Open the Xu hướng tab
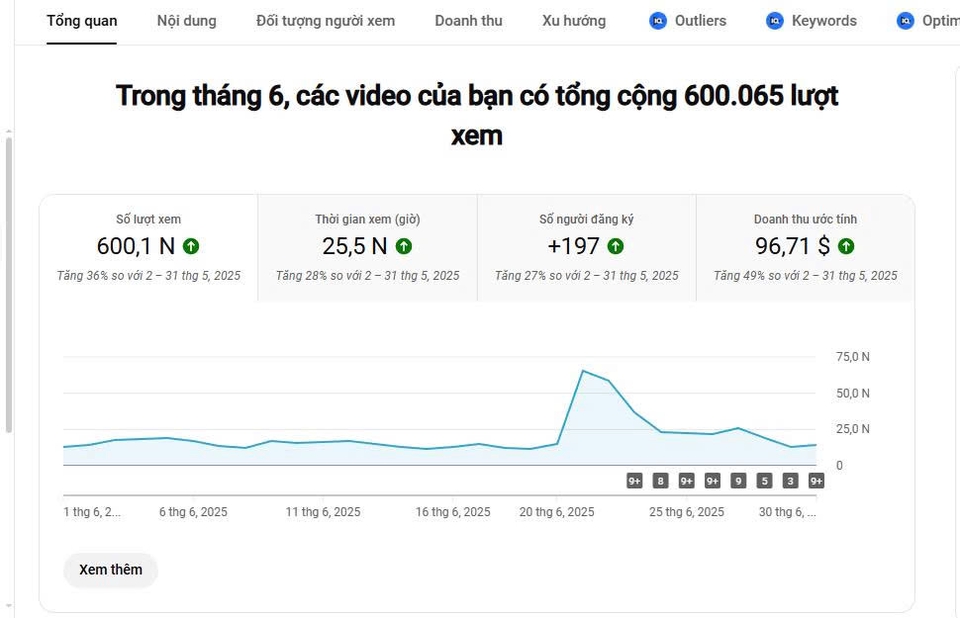This screenshot has width=960, height=618. 574,21
